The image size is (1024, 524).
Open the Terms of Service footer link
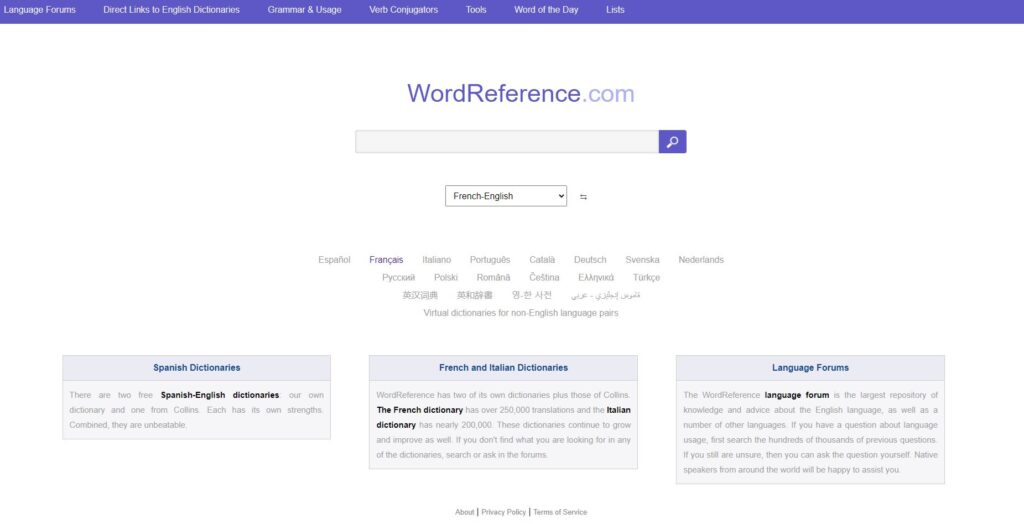560,512
